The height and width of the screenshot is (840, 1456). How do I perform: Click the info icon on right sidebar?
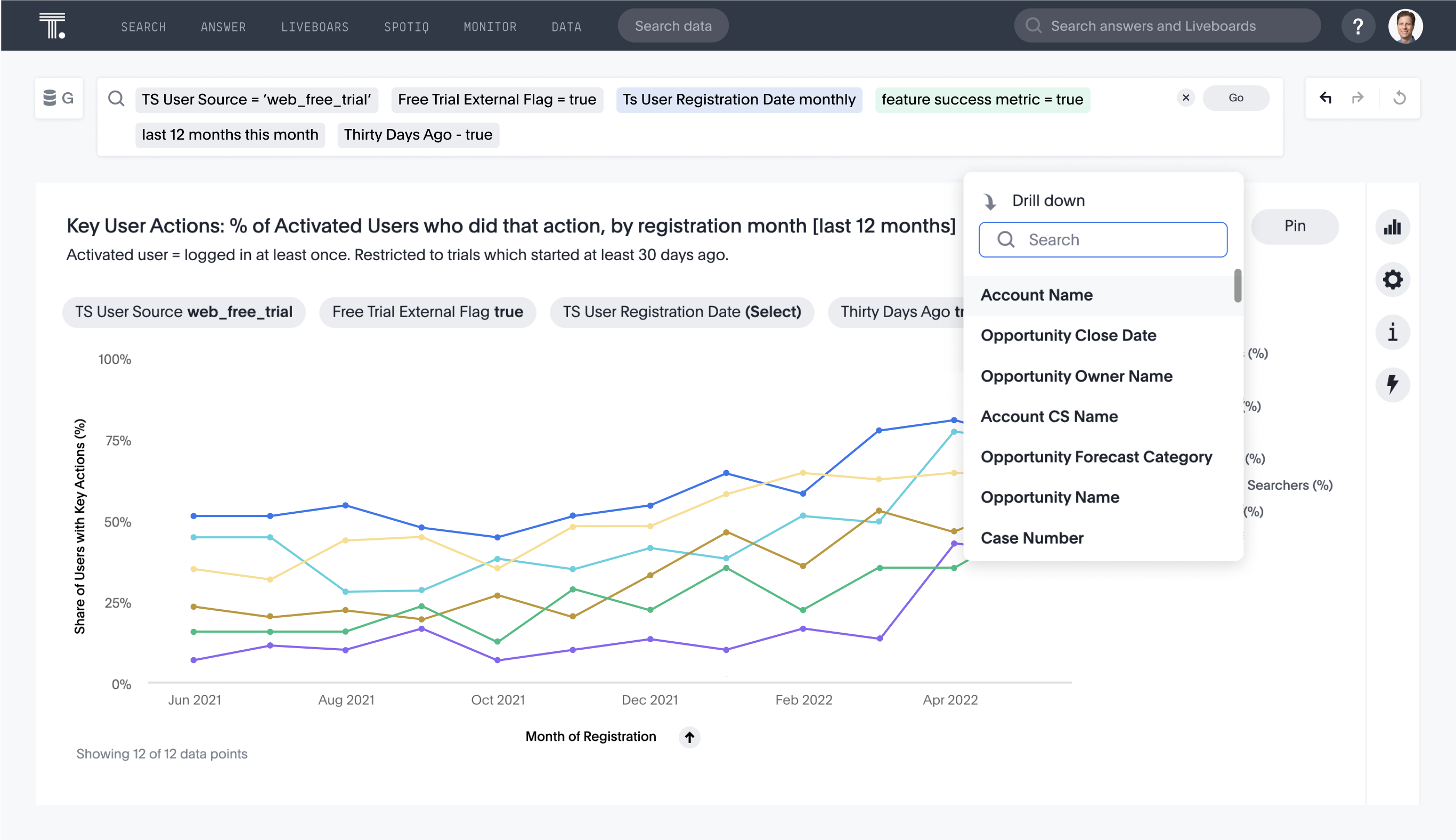pyautogui.click(x=1393, y=331)
